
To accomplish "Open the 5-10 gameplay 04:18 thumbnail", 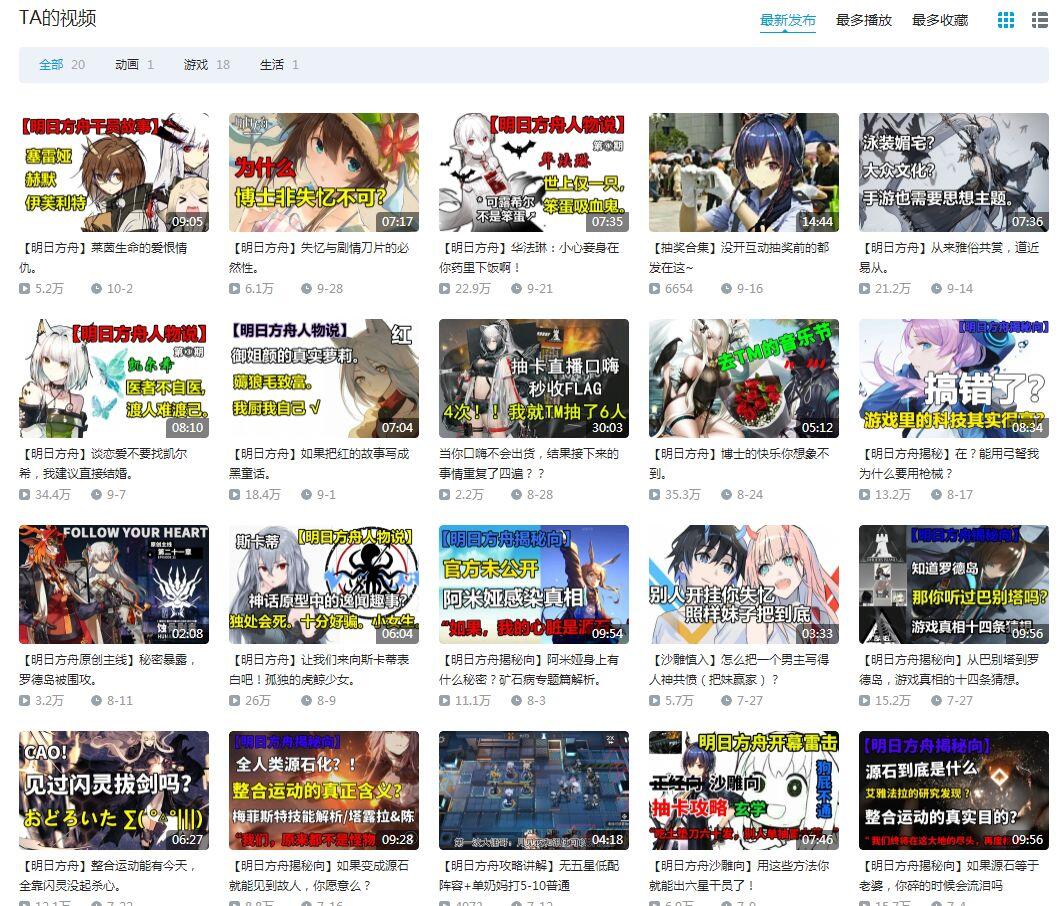I will [534, 790].
